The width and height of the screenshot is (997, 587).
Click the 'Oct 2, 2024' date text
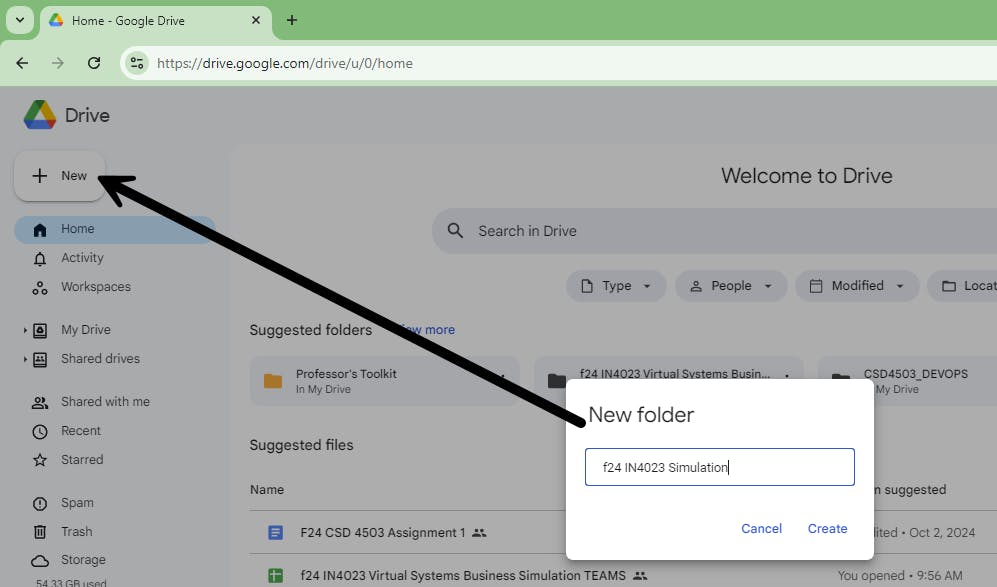(x=942, y=532)
